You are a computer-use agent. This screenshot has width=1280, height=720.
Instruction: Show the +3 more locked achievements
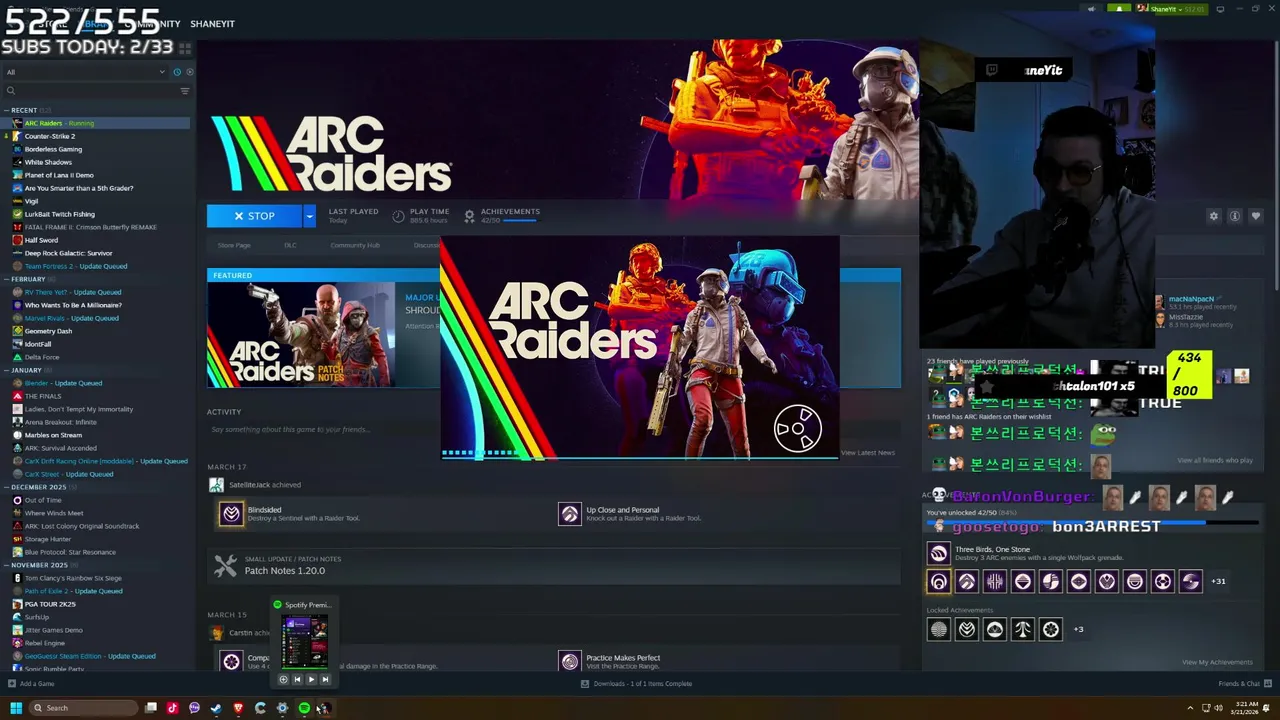click(1078, 629)
